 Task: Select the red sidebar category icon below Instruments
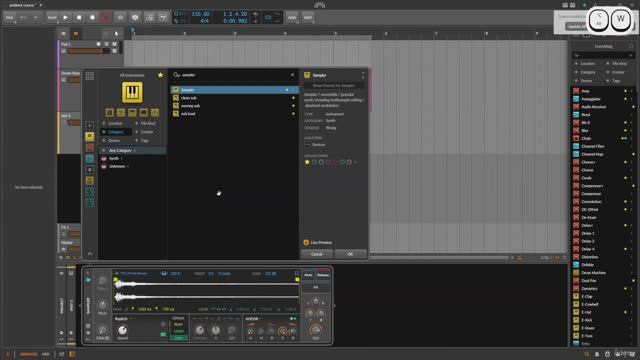[90, 147]
